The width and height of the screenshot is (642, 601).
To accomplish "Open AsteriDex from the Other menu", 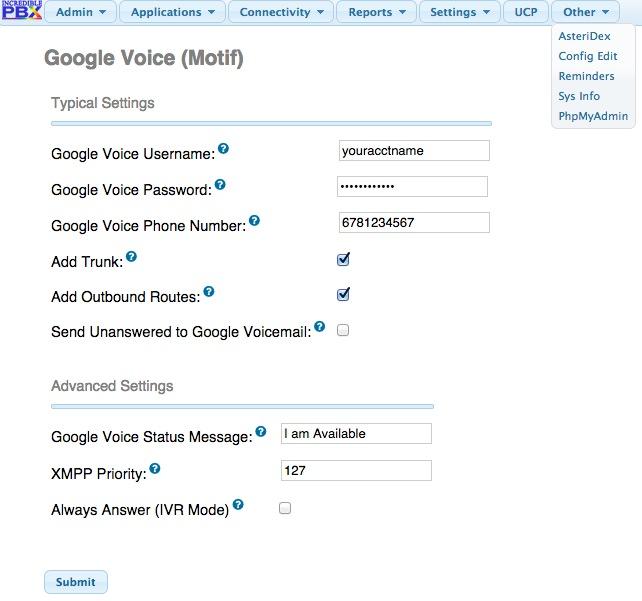I will pyautogui.click(x=584, y=36).
